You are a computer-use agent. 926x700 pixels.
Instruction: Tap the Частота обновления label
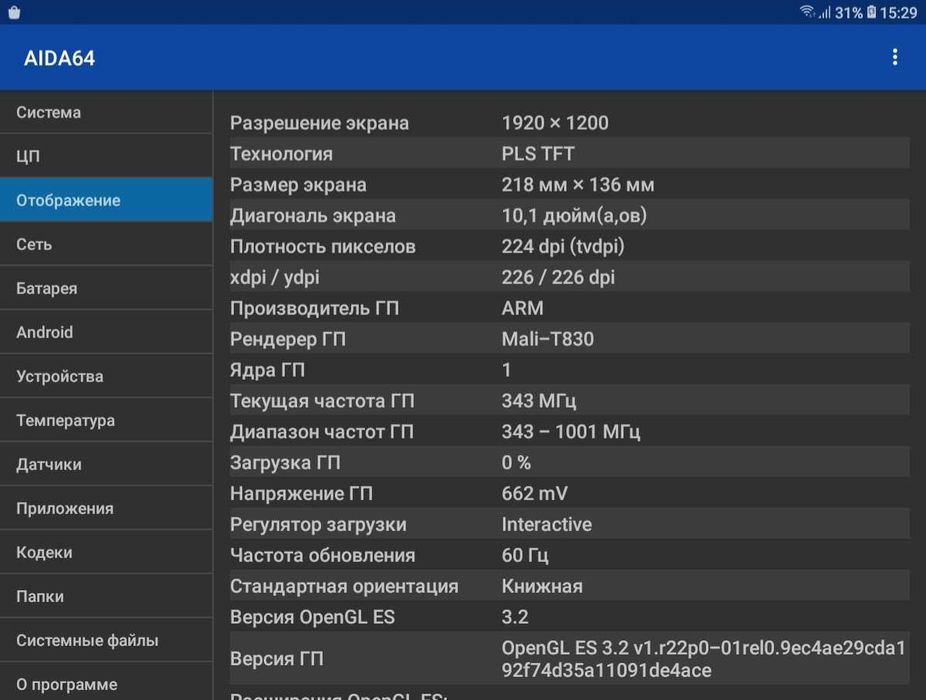pyautogui.click(x=322, y=555)
